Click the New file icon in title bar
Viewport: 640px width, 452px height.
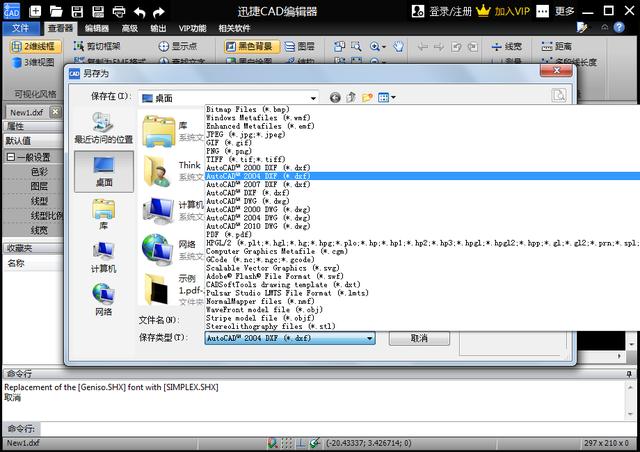tap(36, 11)
